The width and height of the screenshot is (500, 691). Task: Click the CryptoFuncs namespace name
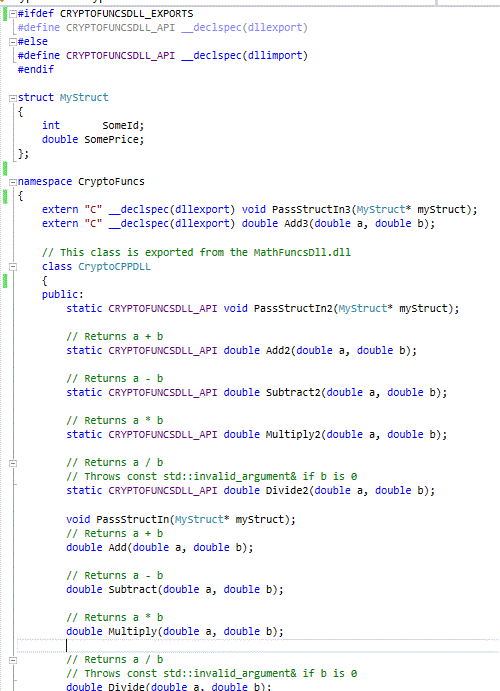pyautogui.click(x=111, y=182)
